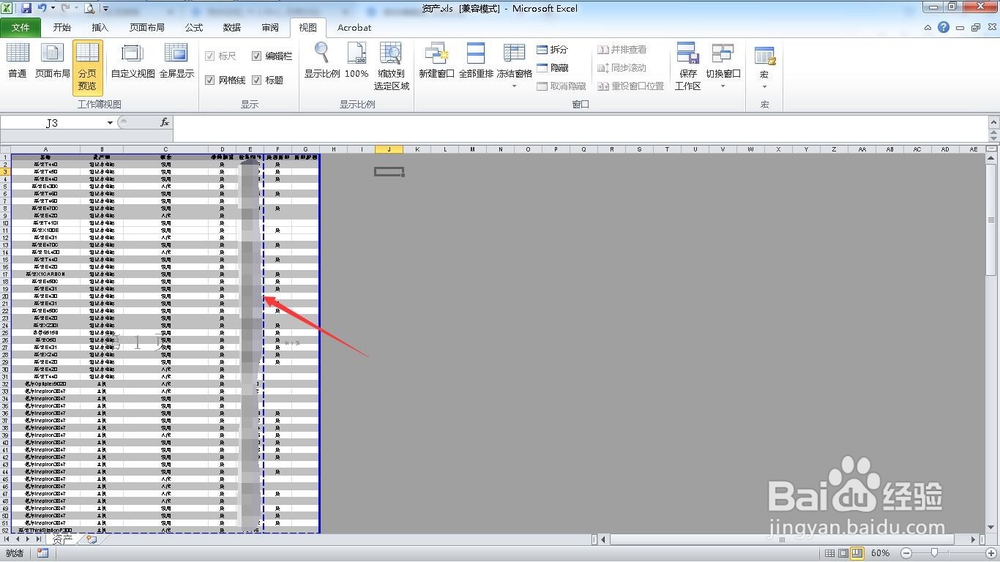Open Freeze Panes (冻结窗格) menu
1000x562 pixels.
514,65
